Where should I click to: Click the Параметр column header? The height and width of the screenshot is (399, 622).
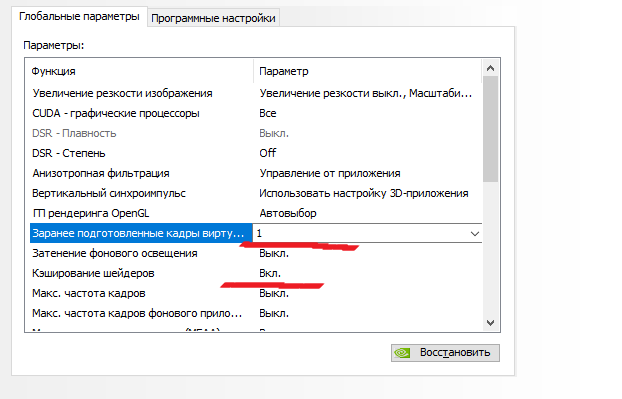(x=367, y=71)
